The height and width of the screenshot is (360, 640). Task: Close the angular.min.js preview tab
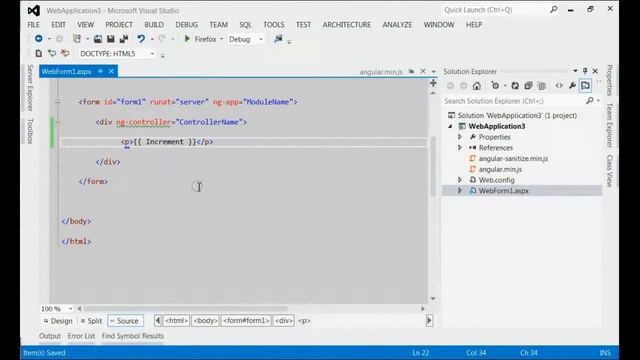[423, 71]
